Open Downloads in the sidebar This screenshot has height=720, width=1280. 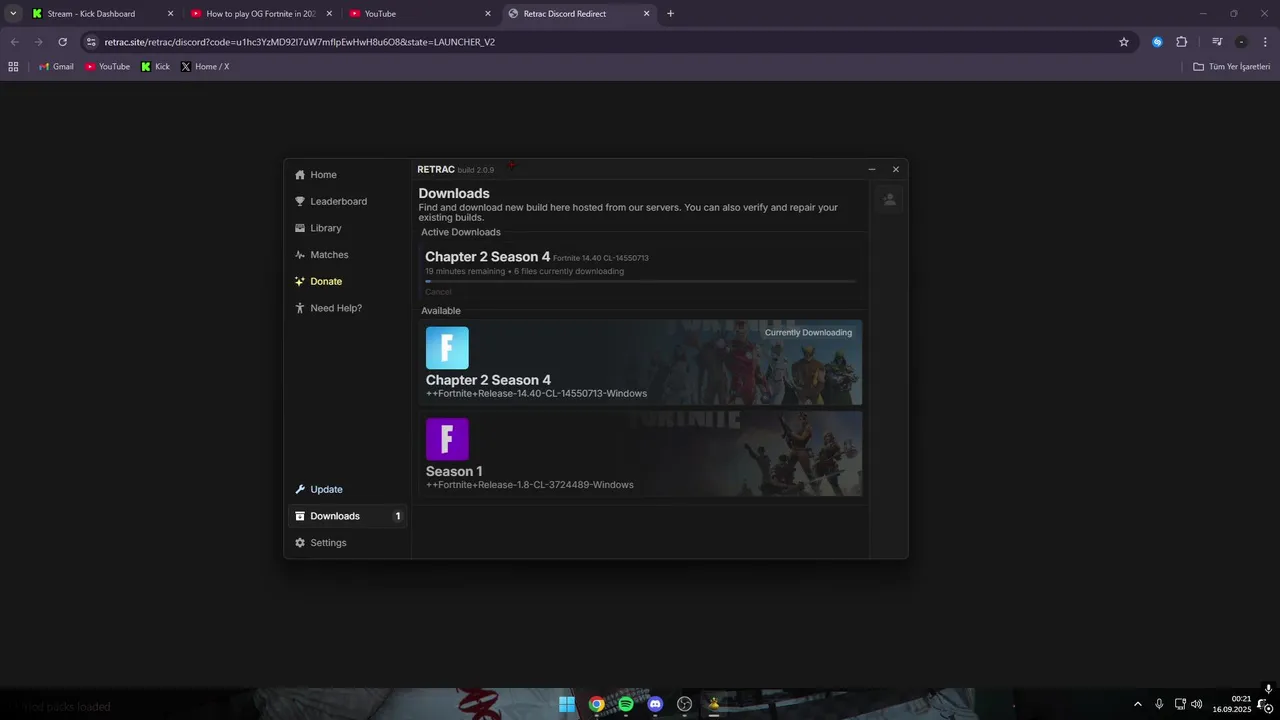click(347, 516)
